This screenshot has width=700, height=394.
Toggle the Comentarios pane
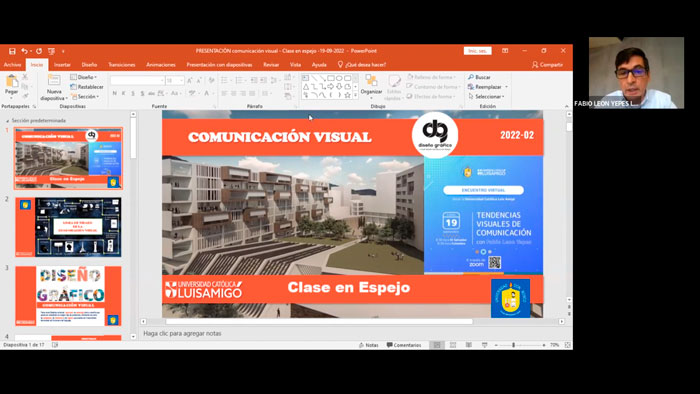pos(404,345)
